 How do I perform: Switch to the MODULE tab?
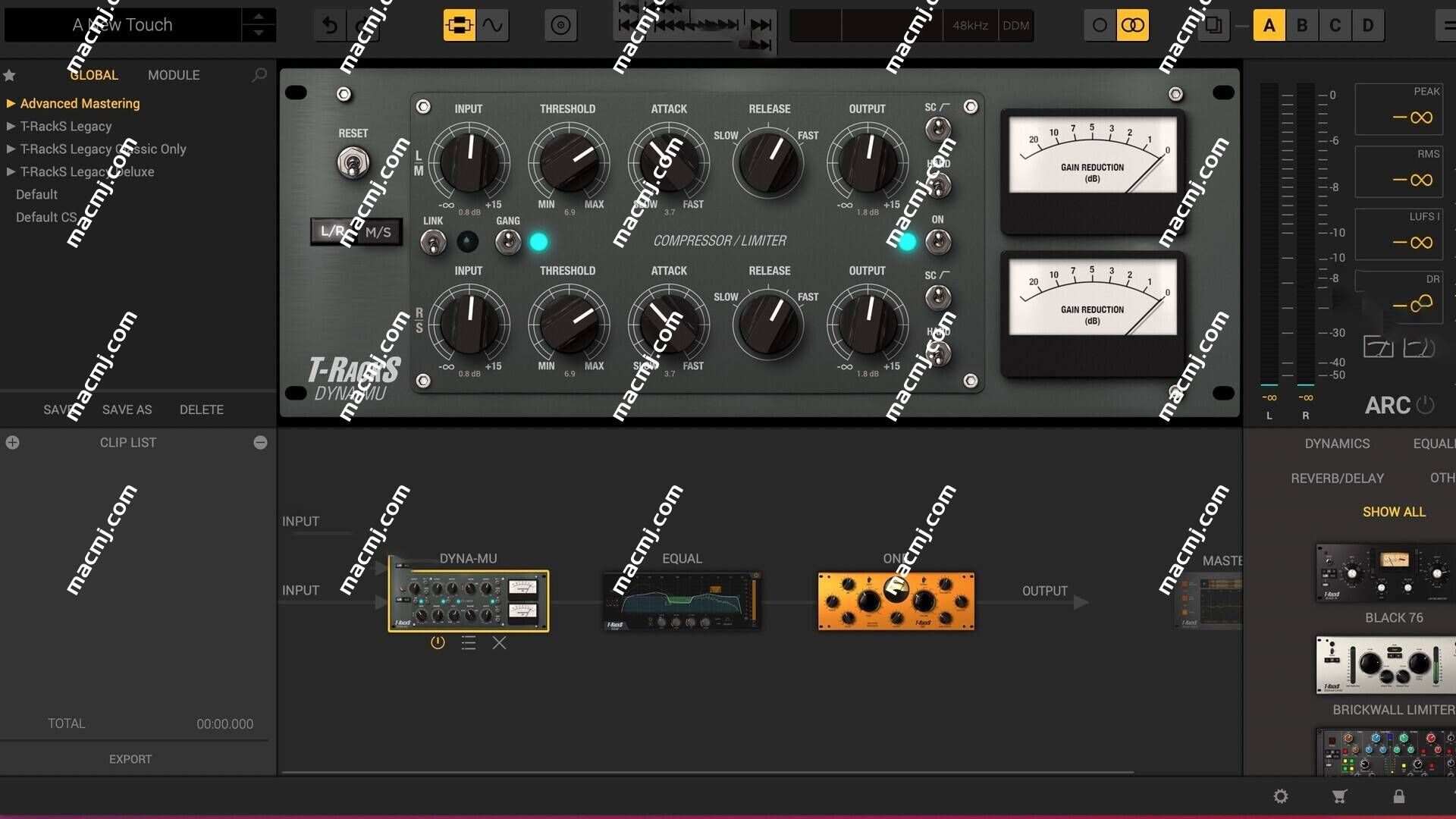click(x=173, y=74)
